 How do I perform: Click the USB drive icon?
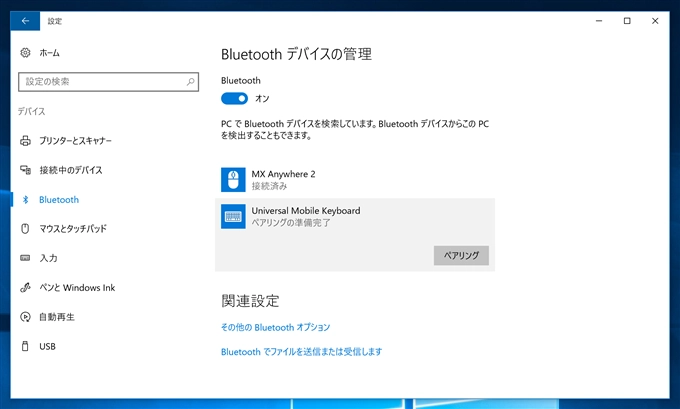click(x=25, y=346)
